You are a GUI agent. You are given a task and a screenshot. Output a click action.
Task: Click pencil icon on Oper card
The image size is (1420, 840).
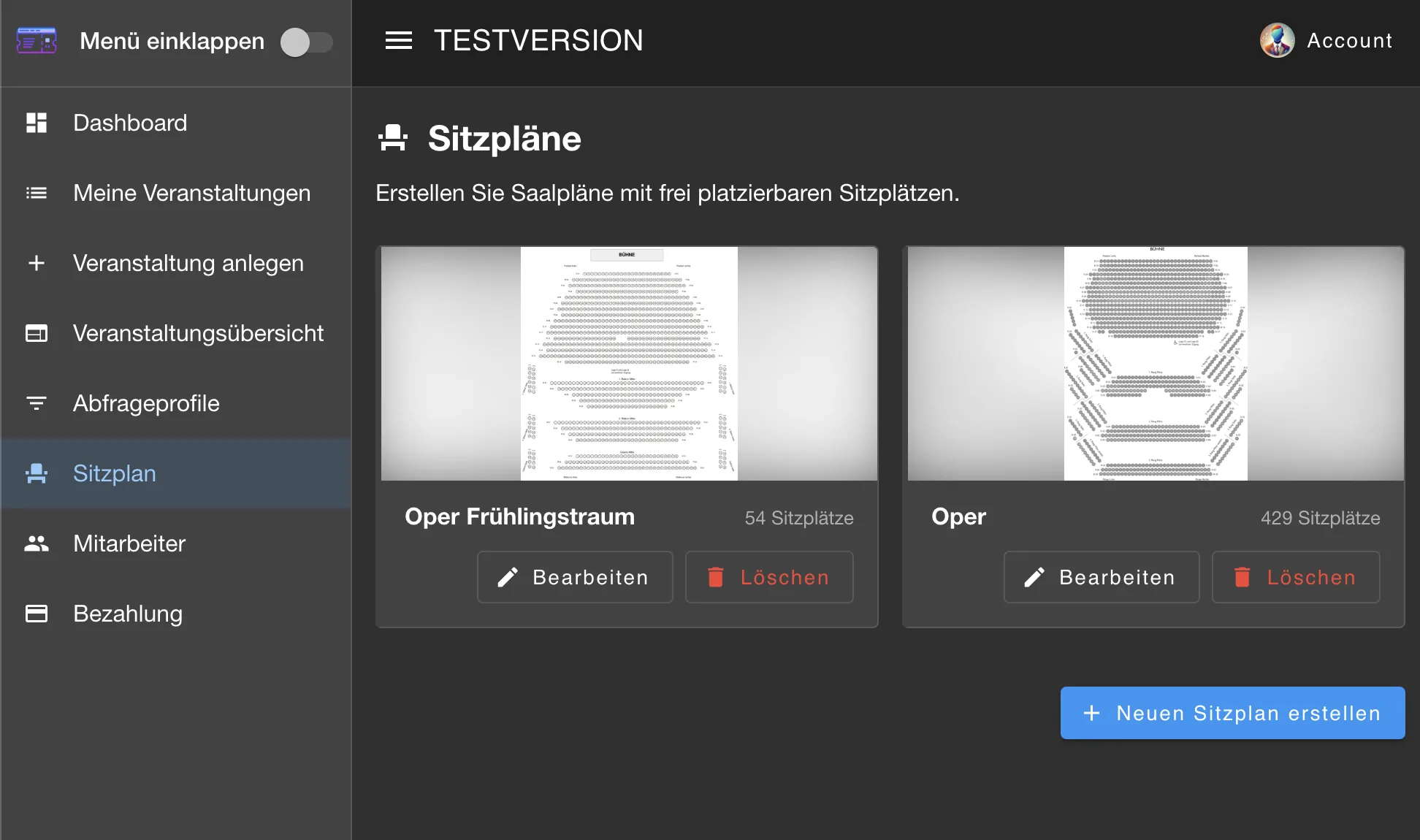1034,577
